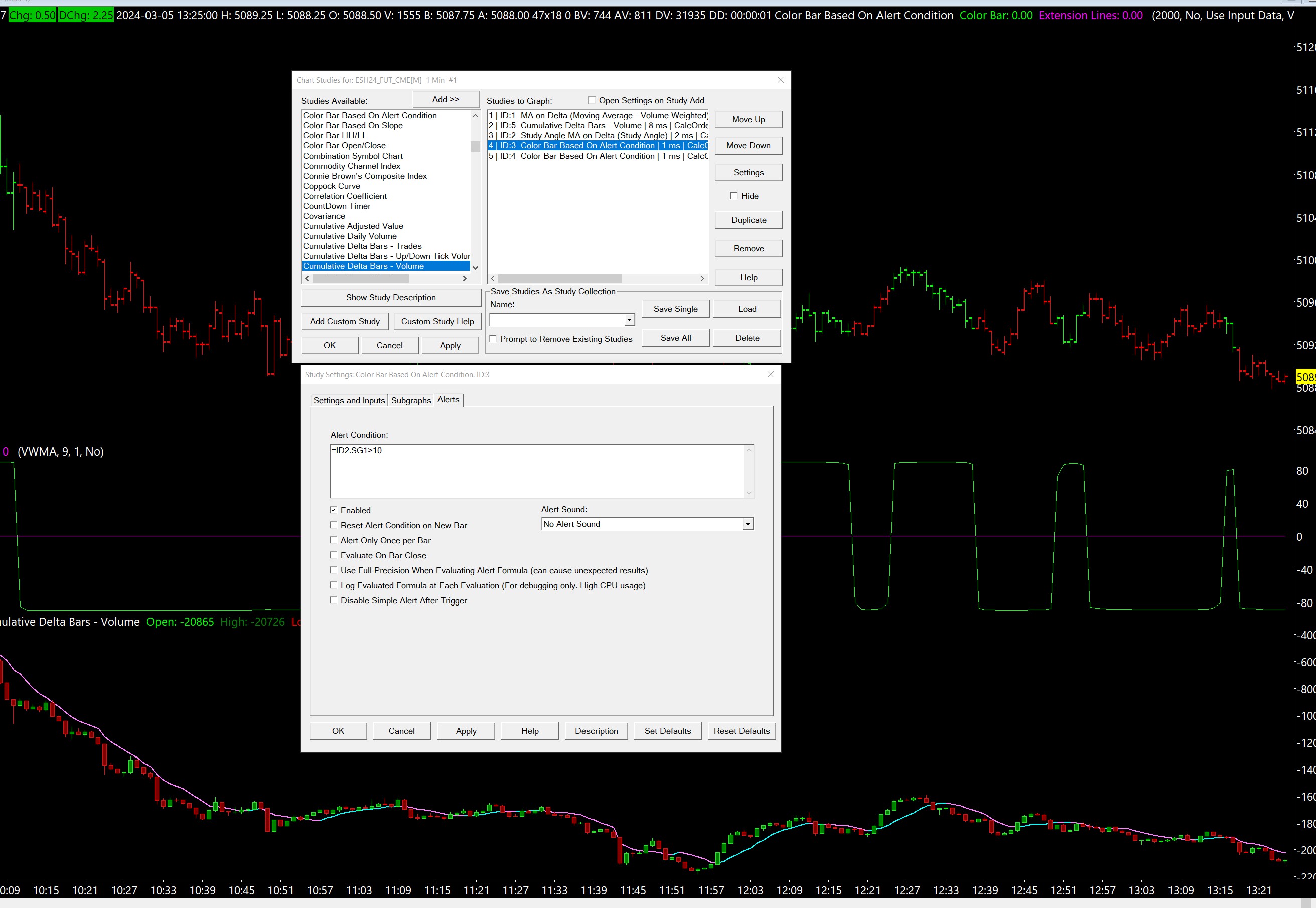Toggle Evaluate On Bar Close checkbox
1316x908 pixels.
(334, 555)
